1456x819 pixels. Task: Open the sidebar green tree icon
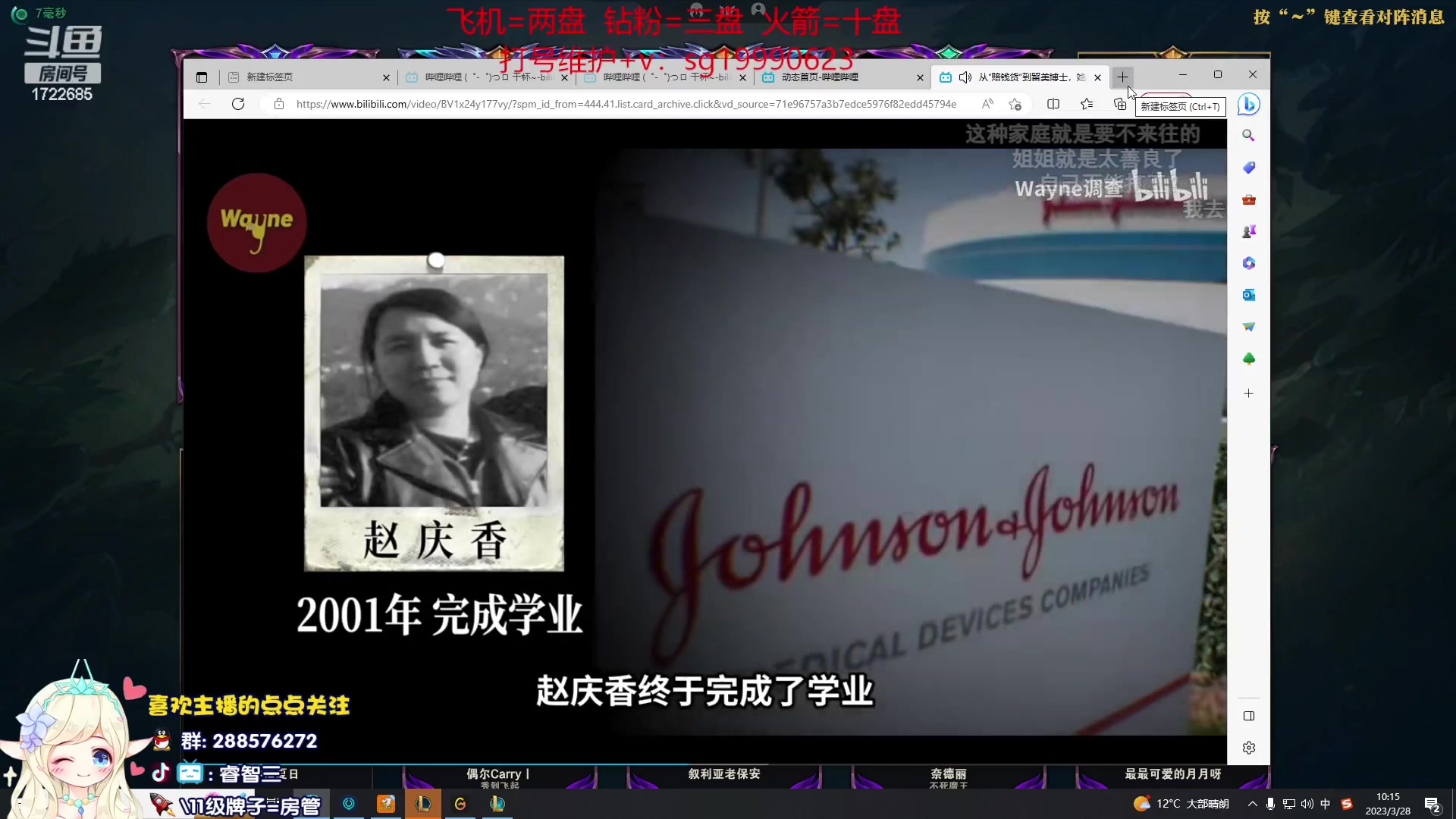[x=1248, y=359]
